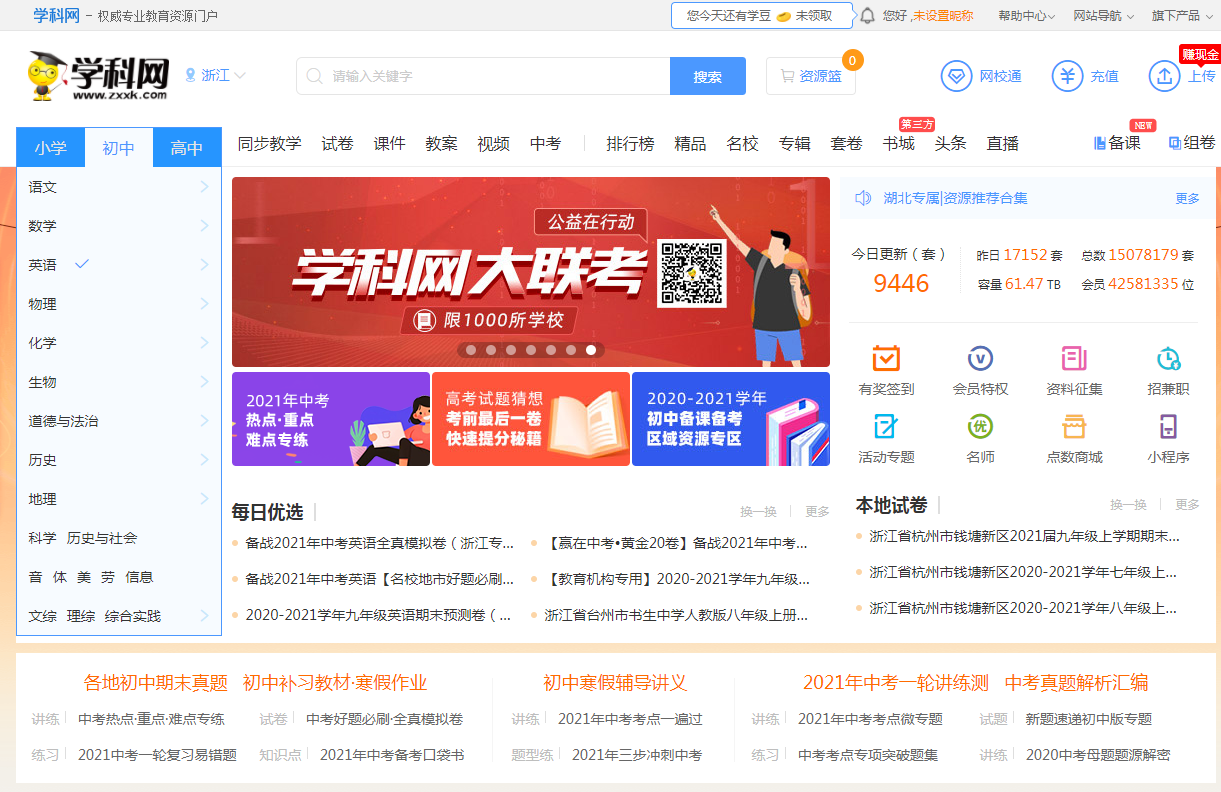Image resolution: width=1221 pixels, height=792 pixels.
Task: Open the 小程序 phone icon
Action: click(x=1168, y=426)
